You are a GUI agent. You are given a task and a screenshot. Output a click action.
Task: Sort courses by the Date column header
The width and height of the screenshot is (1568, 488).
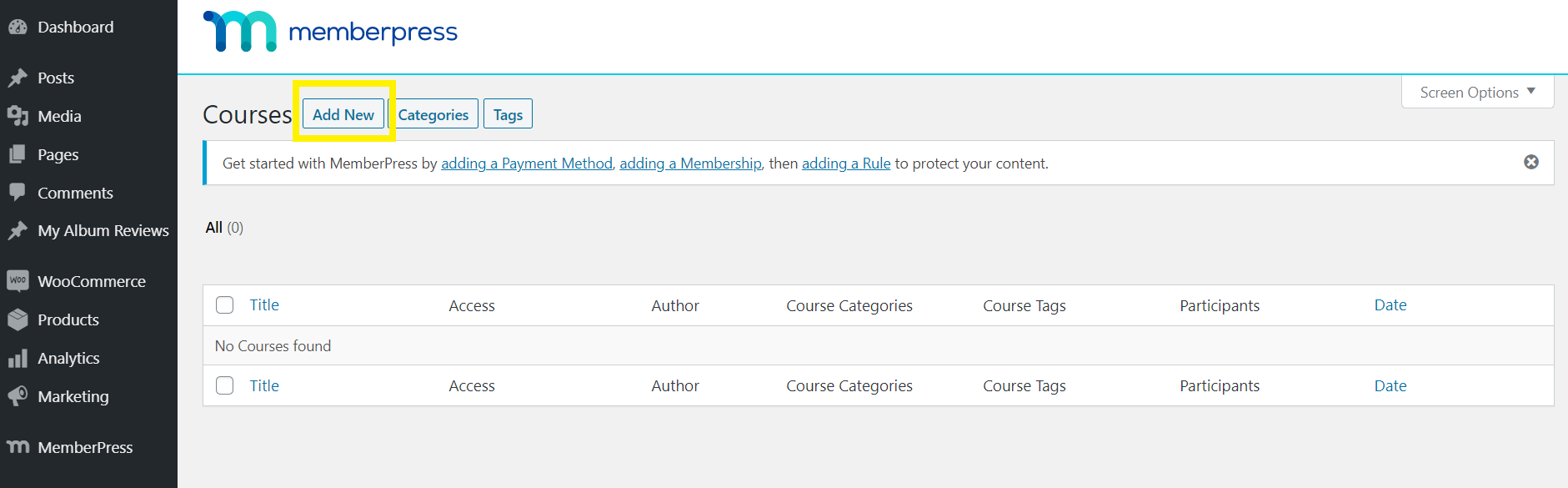point(1390,304)
